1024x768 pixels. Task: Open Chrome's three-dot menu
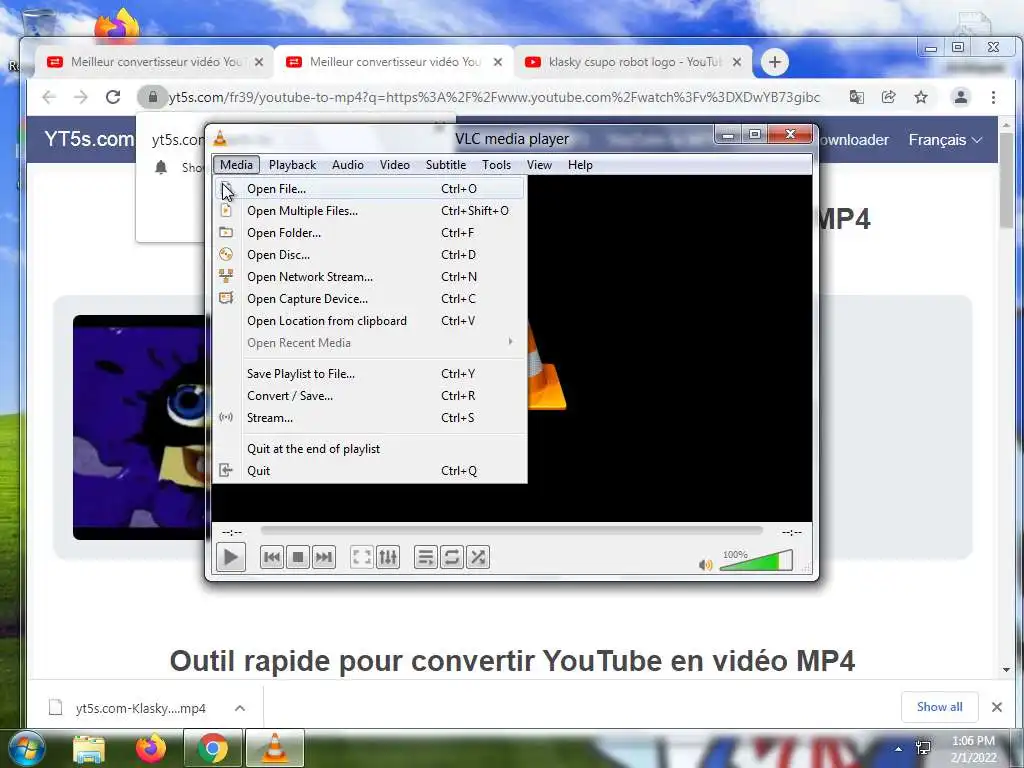point(993,97)
